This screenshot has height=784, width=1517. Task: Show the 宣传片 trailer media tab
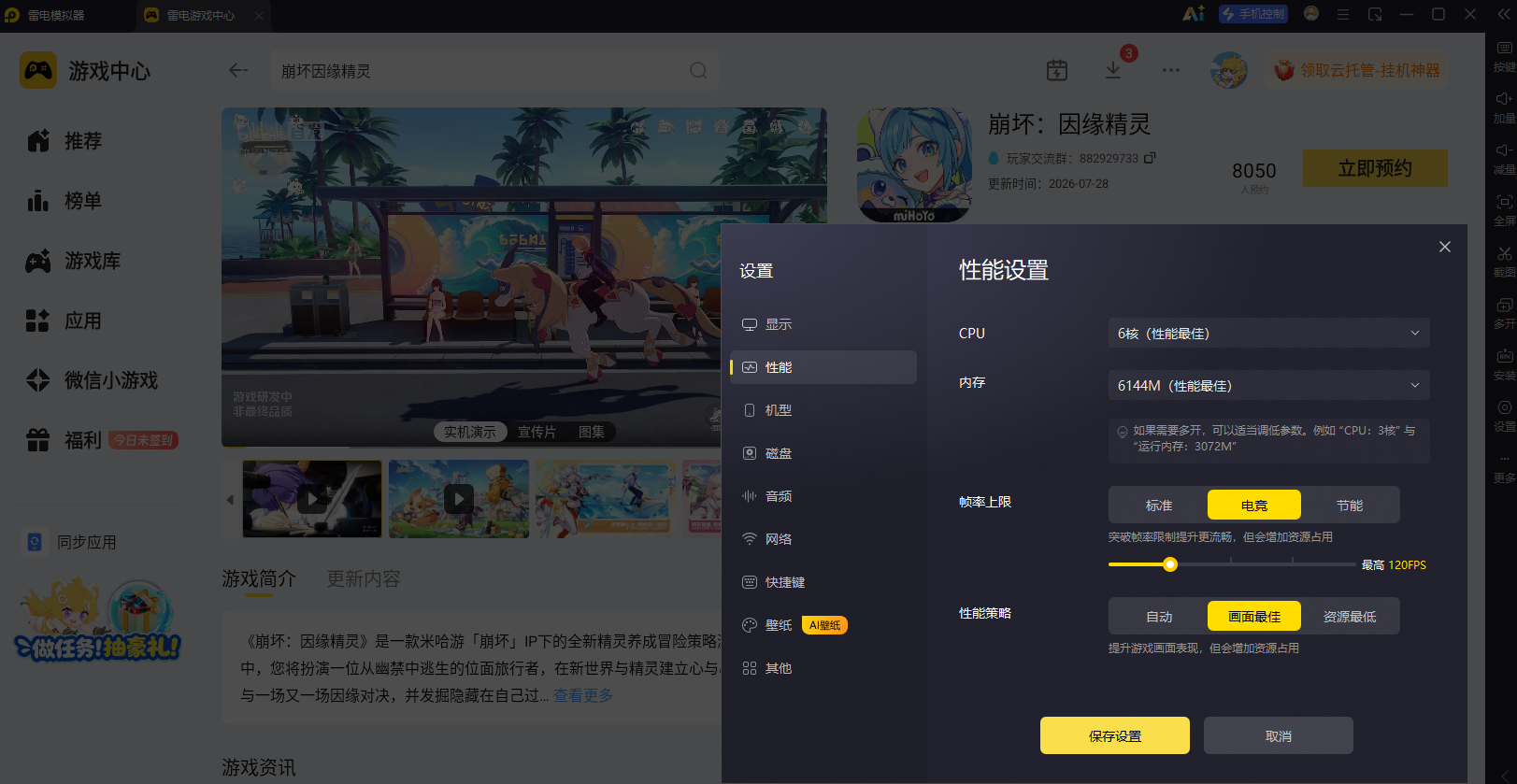coord(537,432)
